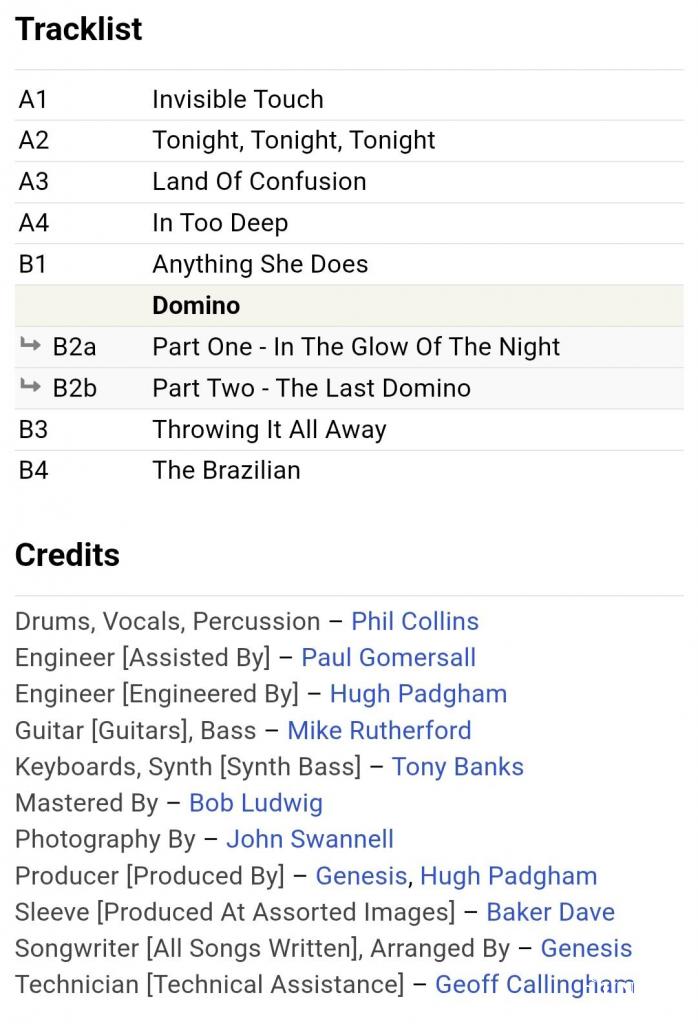Select track Part Two - The Last Domino
Image resolution: width=698 pixels, height=1024 pixels.
pos(311,388)
